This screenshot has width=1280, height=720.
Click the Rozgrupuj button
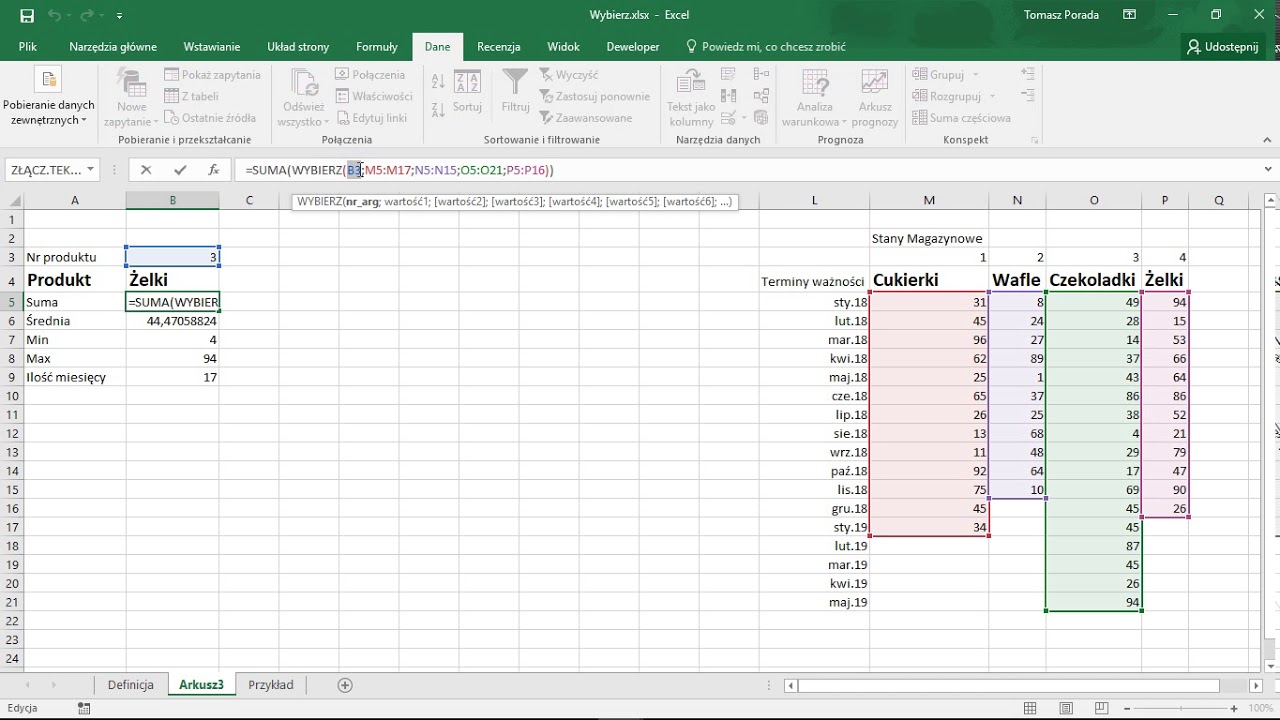pos(947,96)
